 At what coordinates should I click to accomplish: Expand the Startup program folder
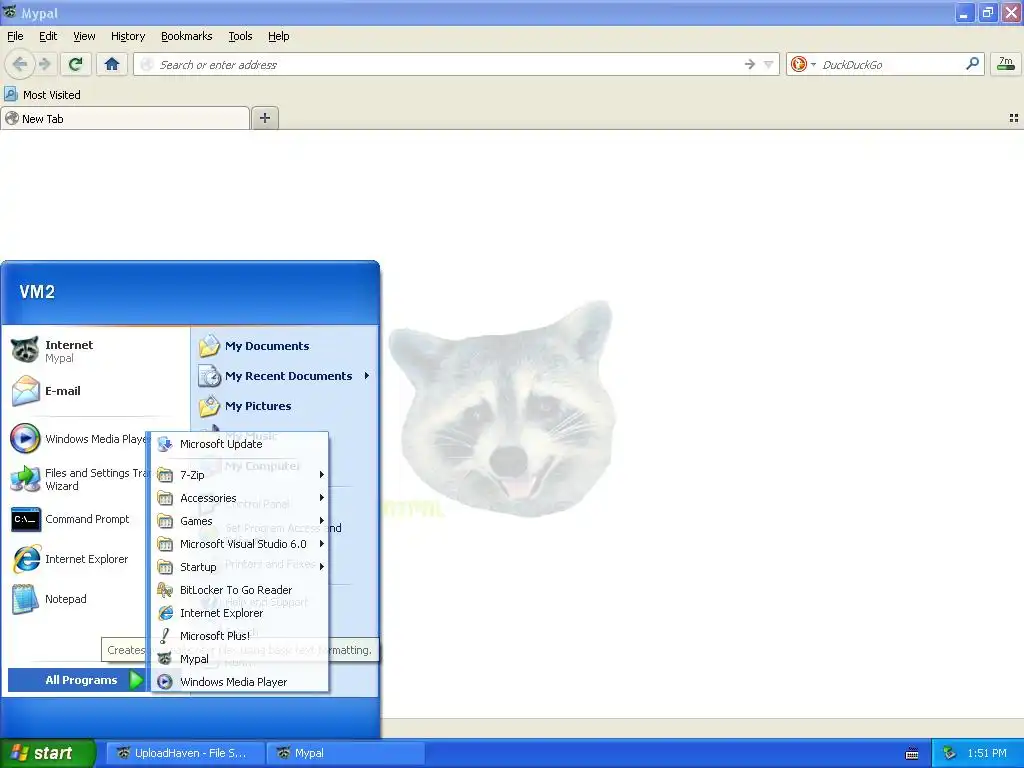tap(240, 567)
